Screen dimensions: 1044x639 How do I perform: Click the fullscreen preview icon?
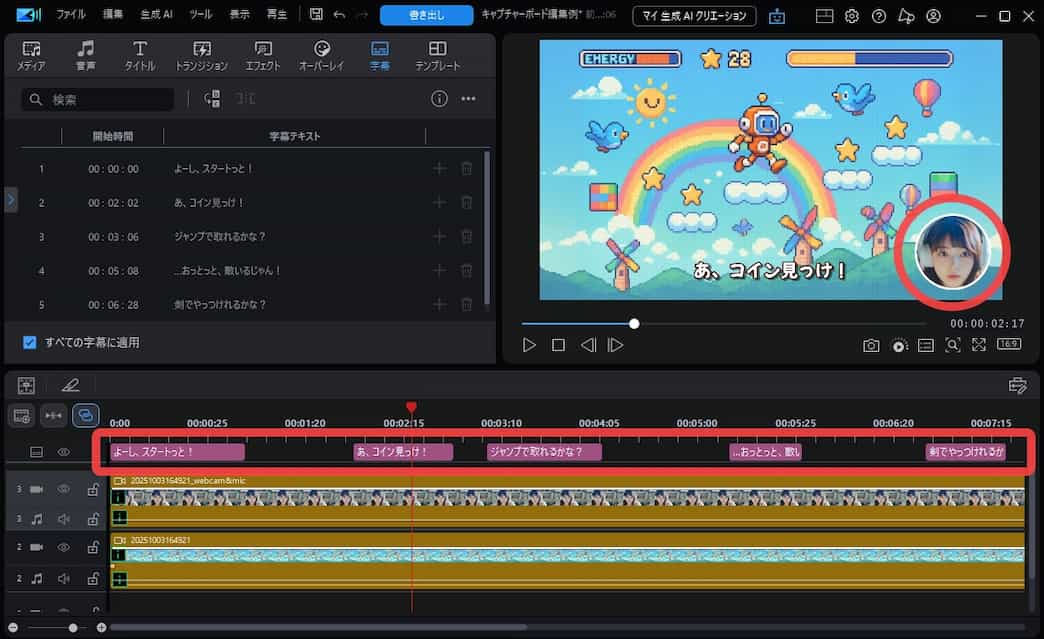[x=978, y=344]
